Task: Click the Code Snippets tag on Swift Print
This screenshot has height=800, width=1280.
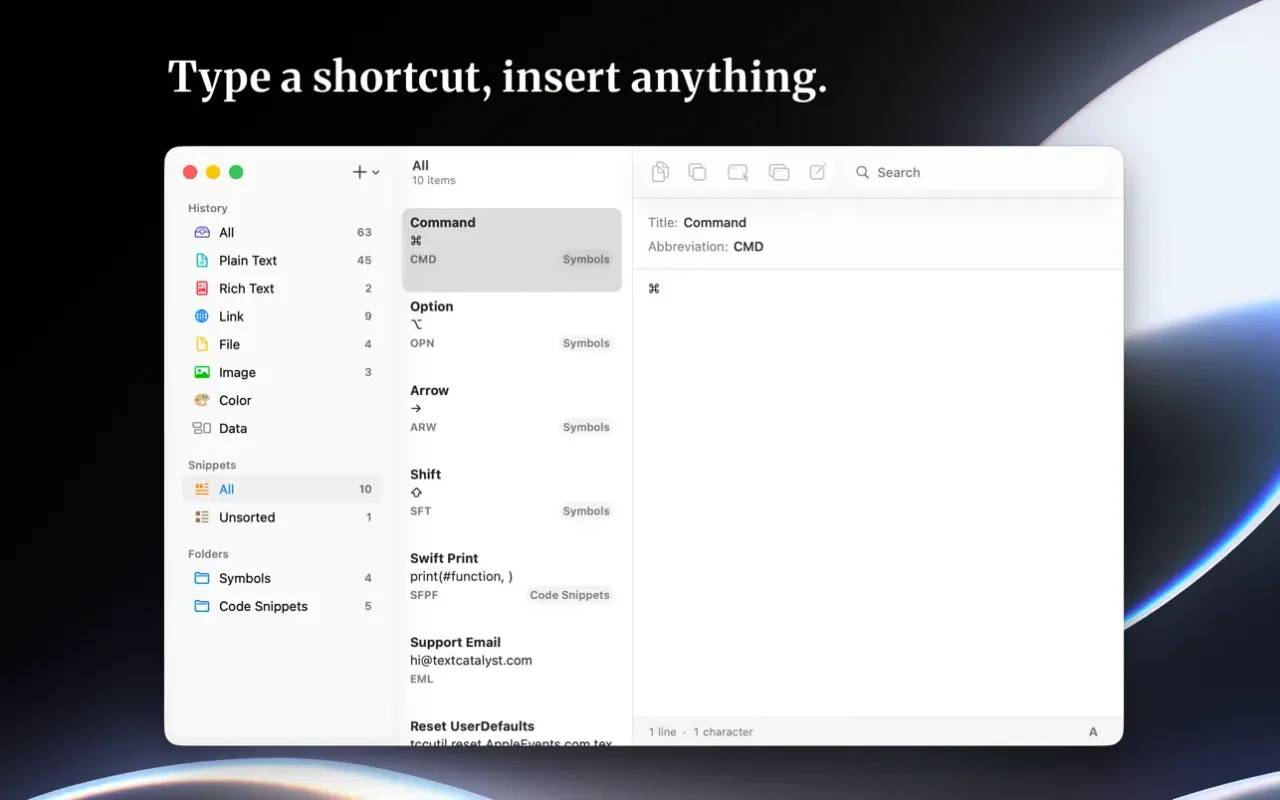Action: tap(570, 595)
